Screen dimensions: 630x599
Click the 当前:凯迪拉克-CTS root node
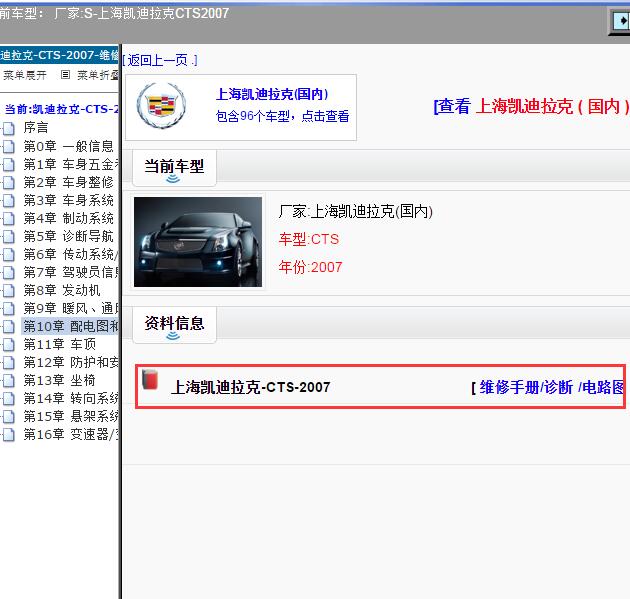[x=61, y=109]
